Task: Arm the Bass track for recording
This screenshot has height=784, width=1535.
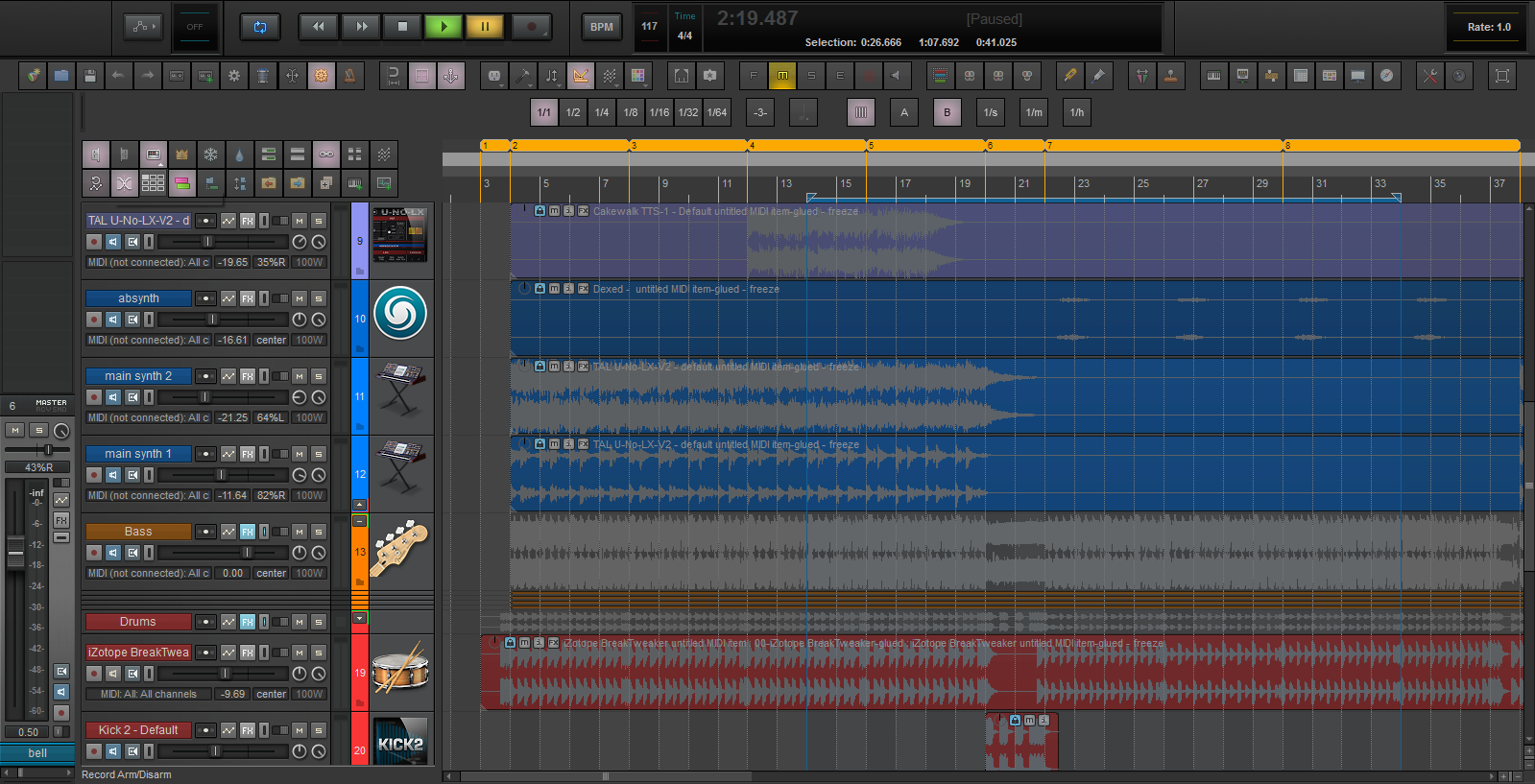Action: point(94,553)
